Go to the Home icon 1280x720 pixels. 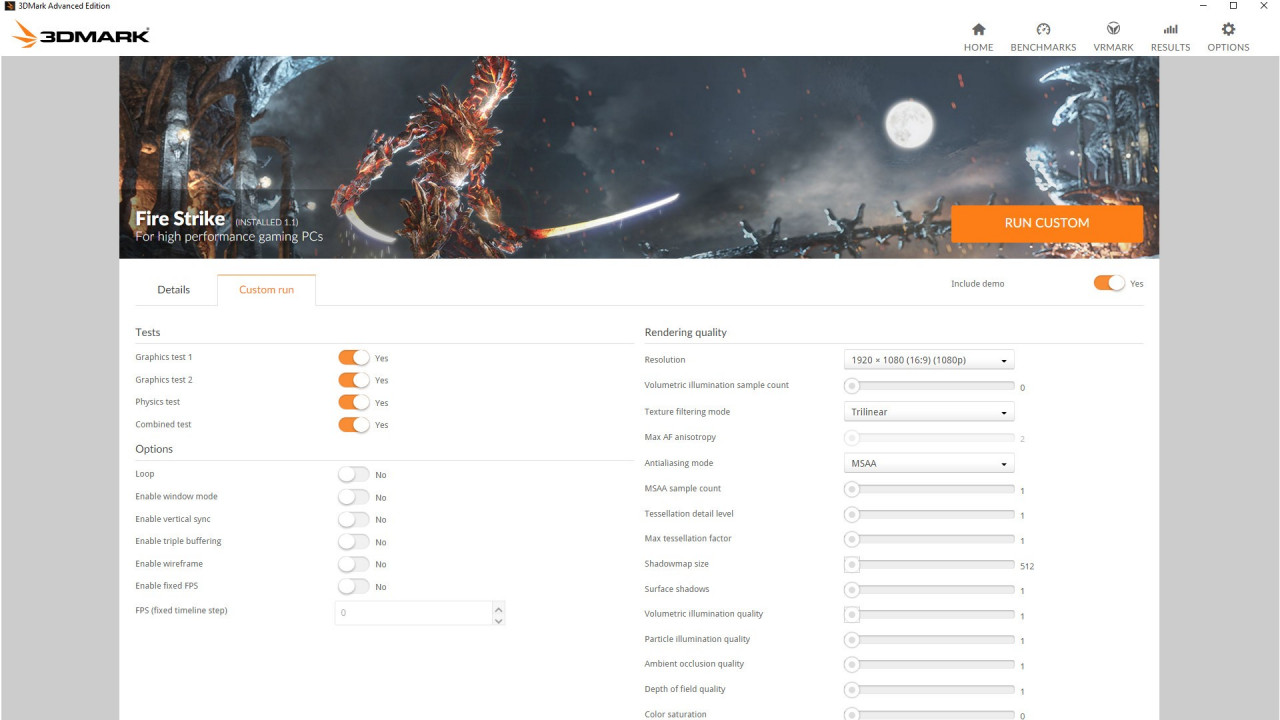tap(978, 29)
